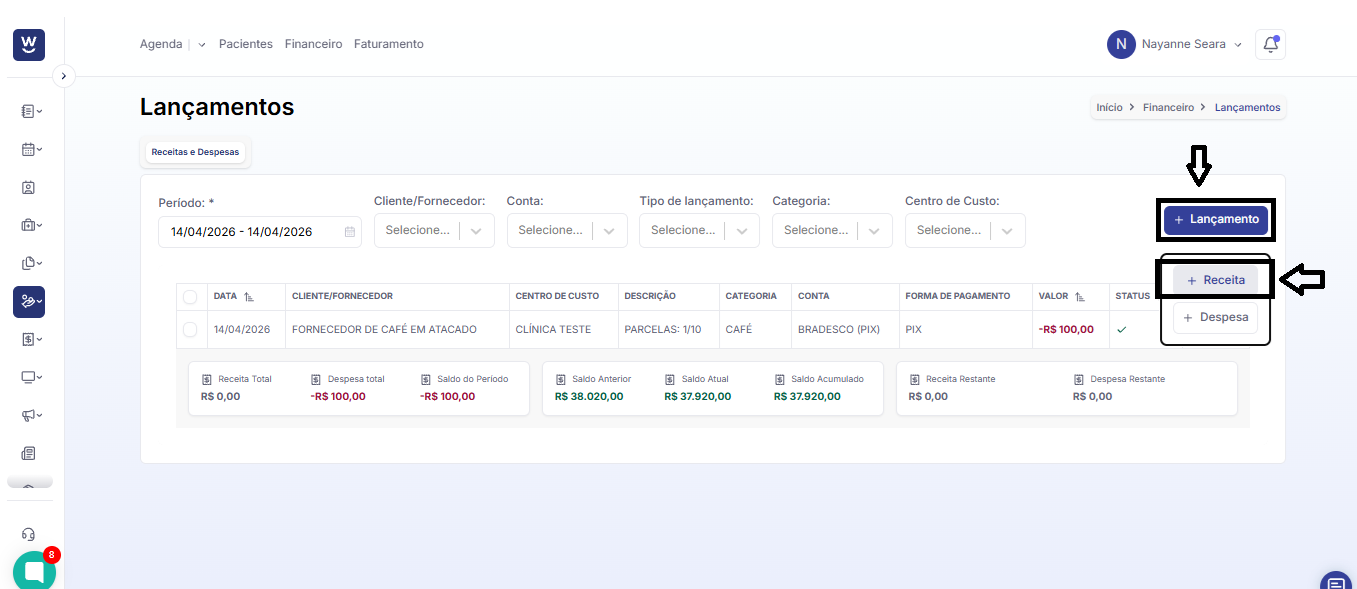
Task: Open the calendar sidebar icon
Action: coord(28,149)
